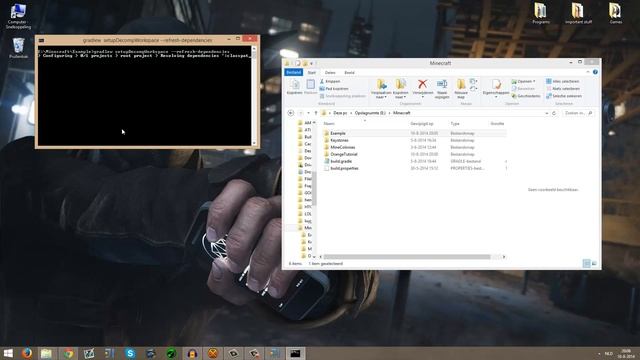
Task: Click the Plakken icon in Explorer ribbon
Action: [x=311, y=87]
